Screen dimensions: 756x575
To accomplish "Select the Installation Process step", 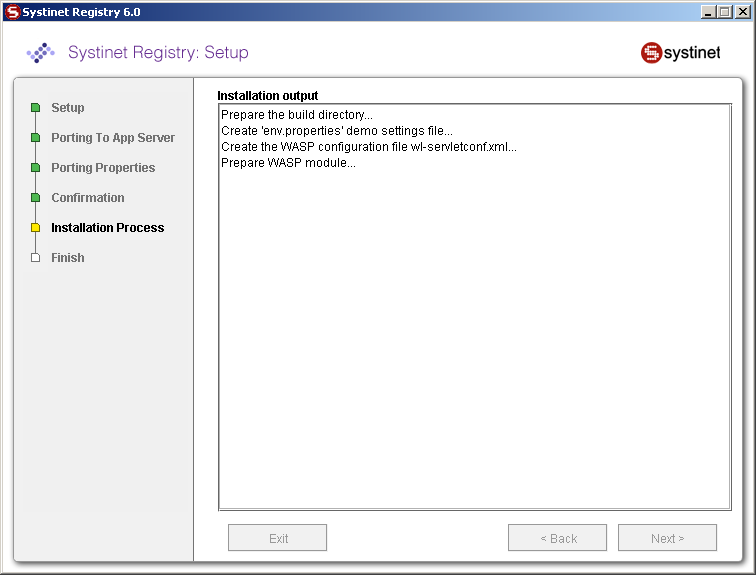I will [x=108, y=227].
